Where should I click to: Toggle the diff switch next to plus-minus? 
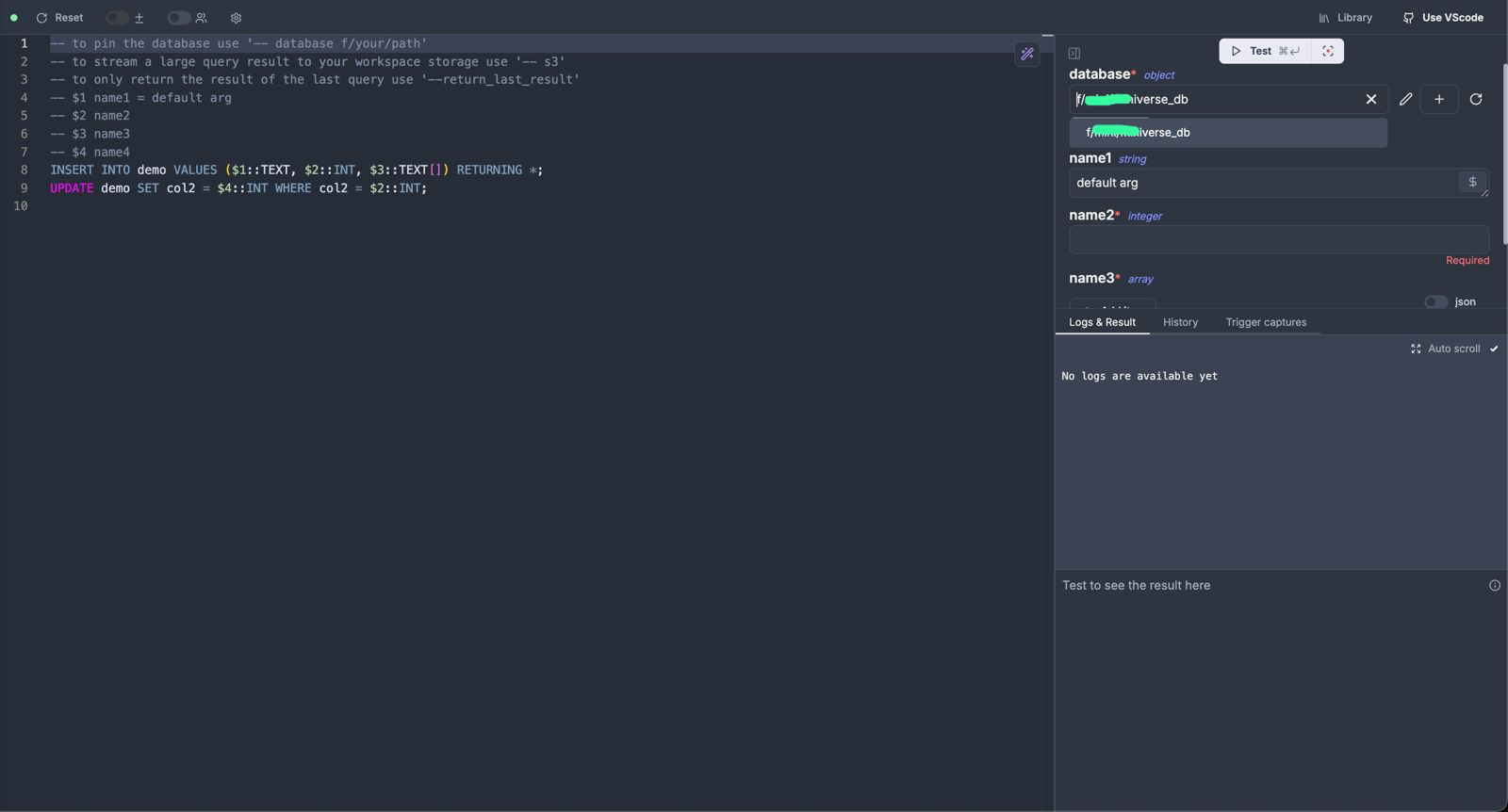click(117, 18)
